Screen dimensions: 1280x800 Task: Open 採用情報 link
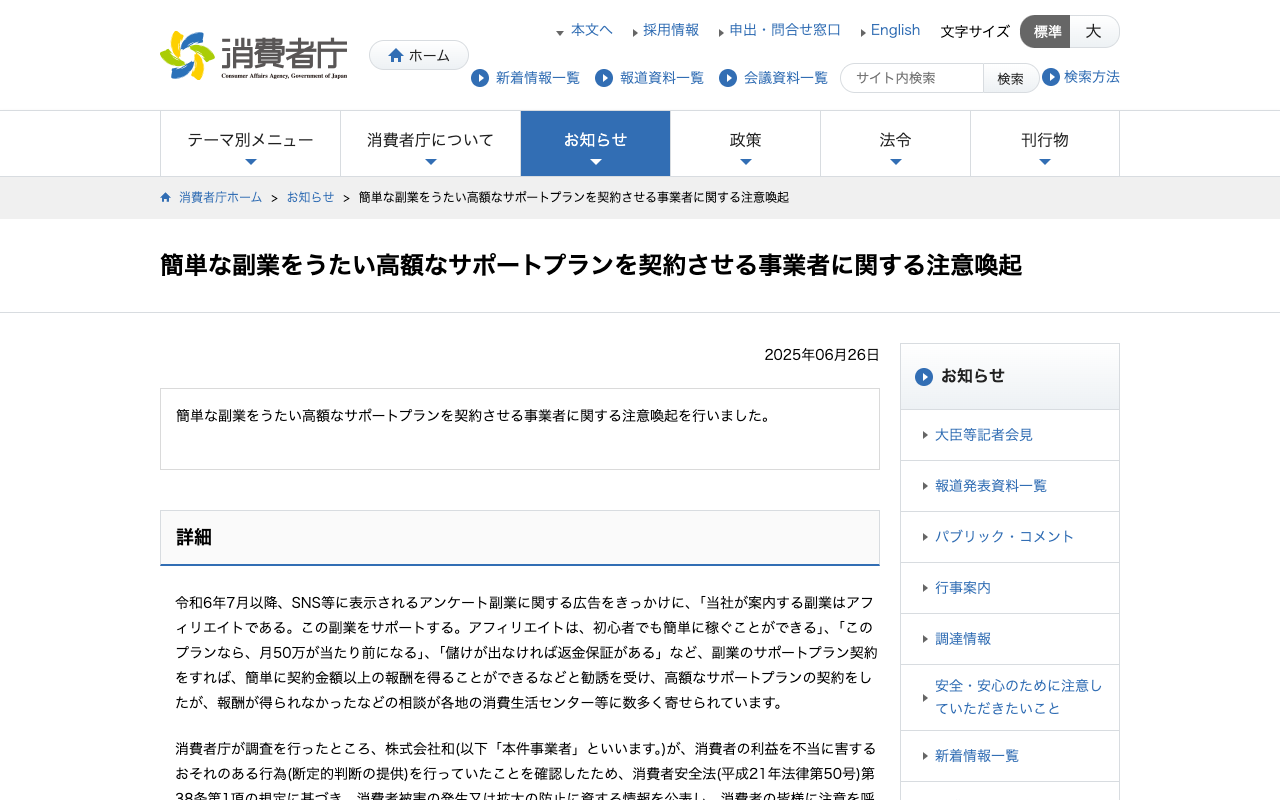671,30
